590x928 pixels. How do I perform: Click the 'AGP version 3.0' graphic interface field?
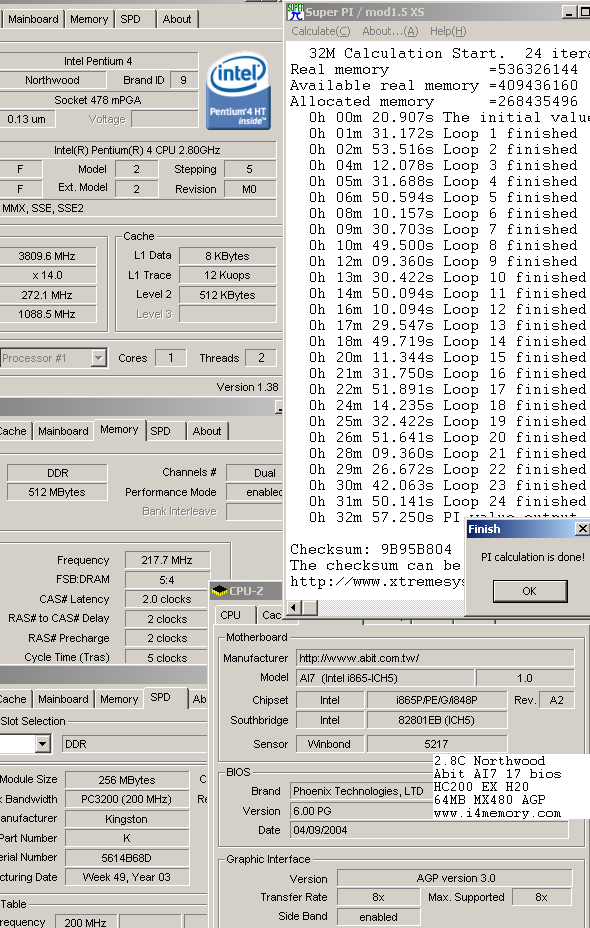coord(454,878)
